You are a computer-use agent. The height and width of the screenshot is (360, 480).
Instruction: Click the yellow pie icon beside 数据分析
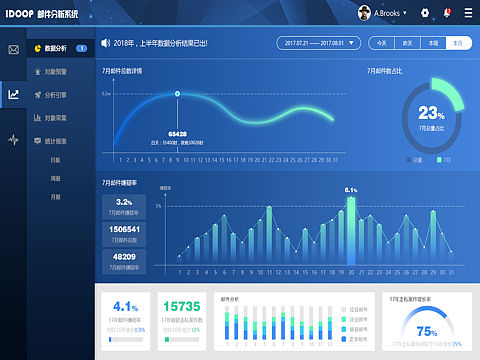tap(38, 48)
